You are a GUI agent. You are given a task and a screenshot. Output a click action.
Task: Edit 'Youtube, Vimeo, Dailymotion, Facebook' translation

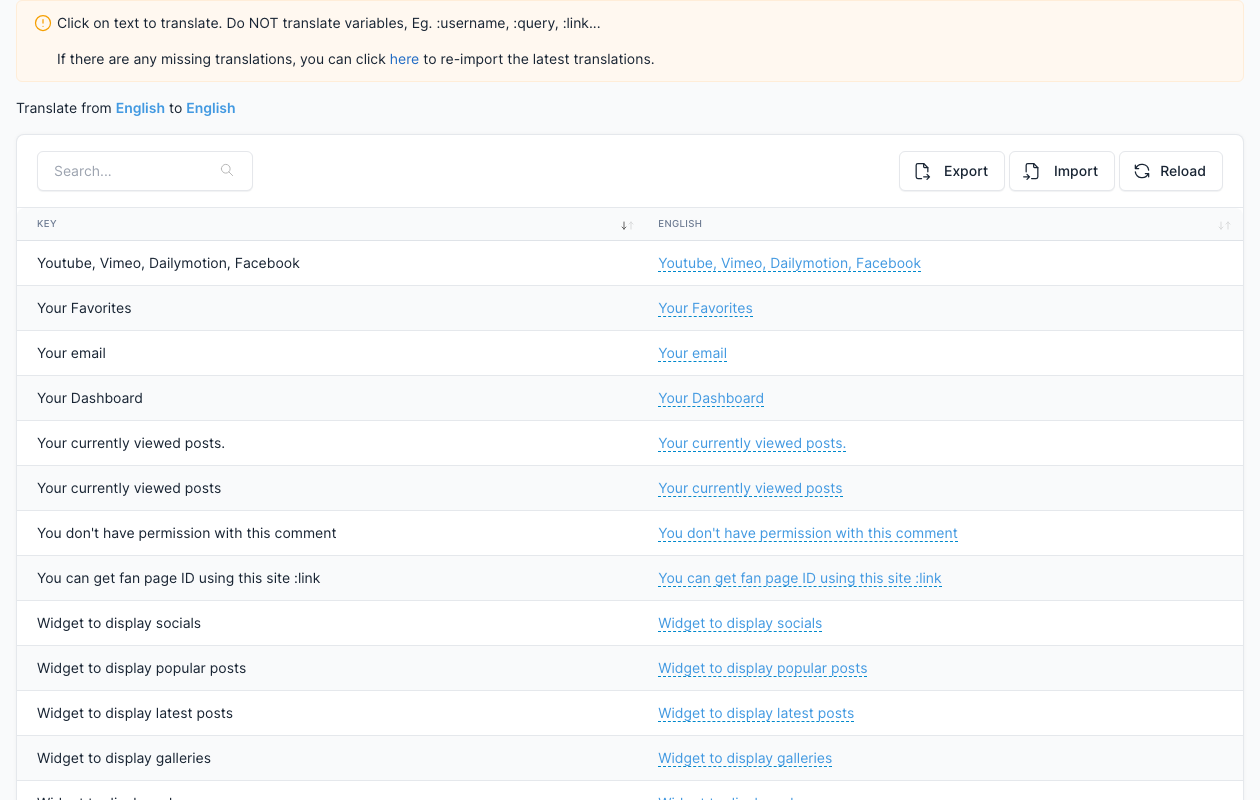tap(789, 263)
